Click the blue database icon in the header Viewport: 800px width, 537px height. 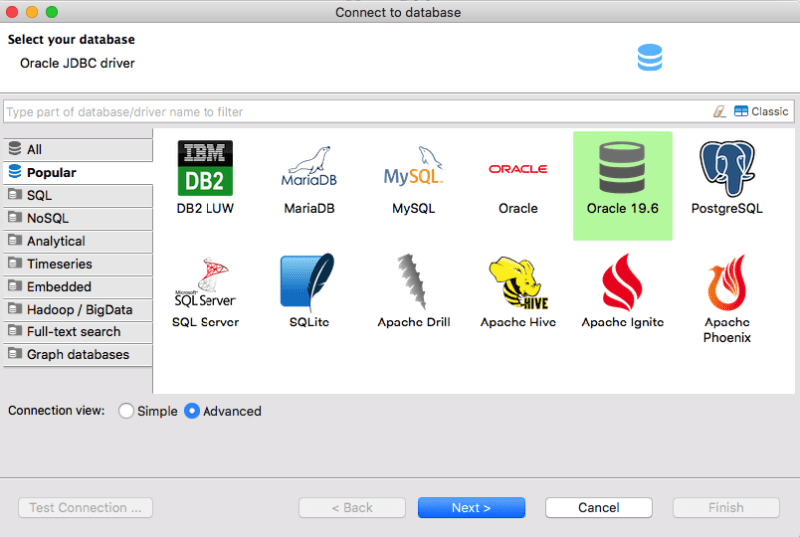[649, 57]
